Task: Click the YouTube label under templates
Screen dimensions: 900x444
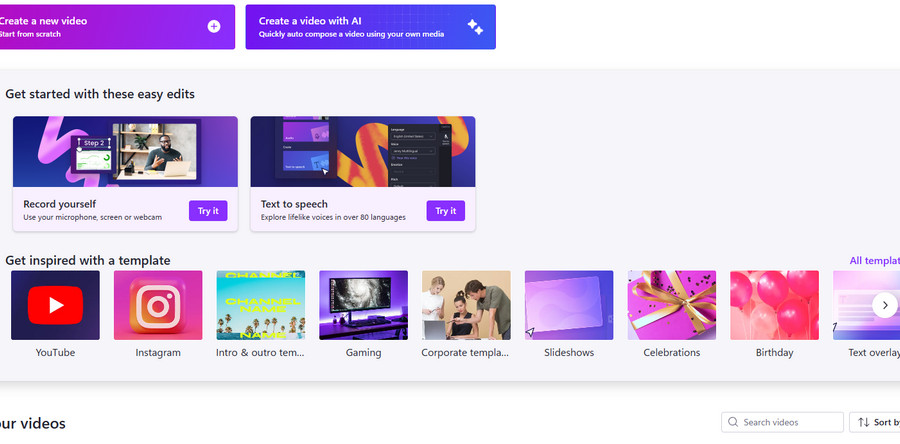Action: pos(55,352)
